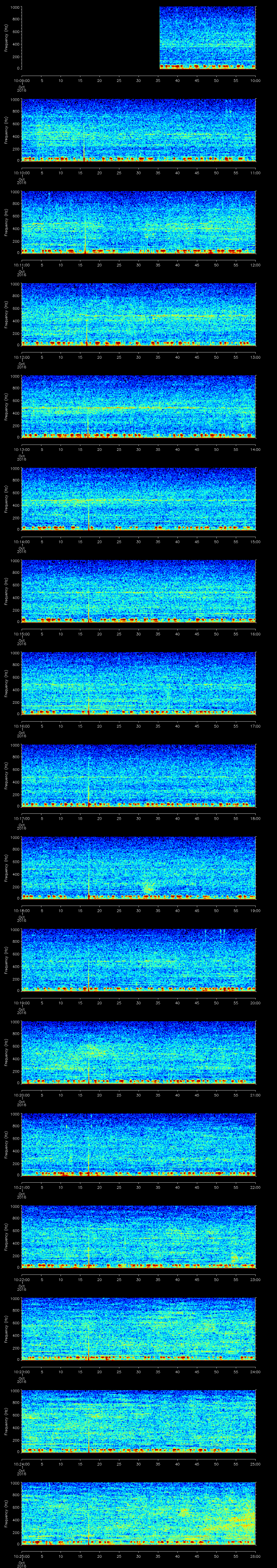The width and height of the screenshot is (277, 1568).
Task: Pick the 20-second tick under the 10:15:00 plot
Action: tap(100, 634)
